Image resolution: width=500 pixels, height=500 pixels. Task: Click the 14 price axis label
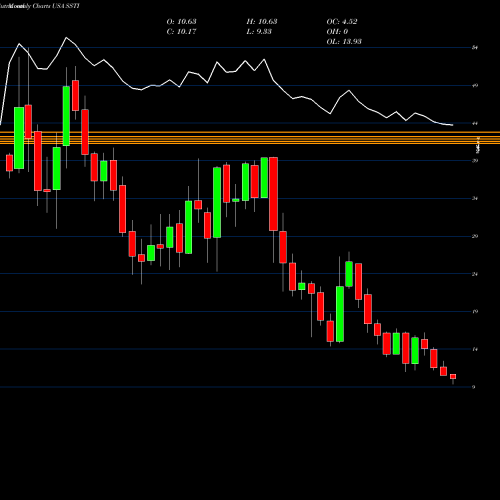click(475, 349)
